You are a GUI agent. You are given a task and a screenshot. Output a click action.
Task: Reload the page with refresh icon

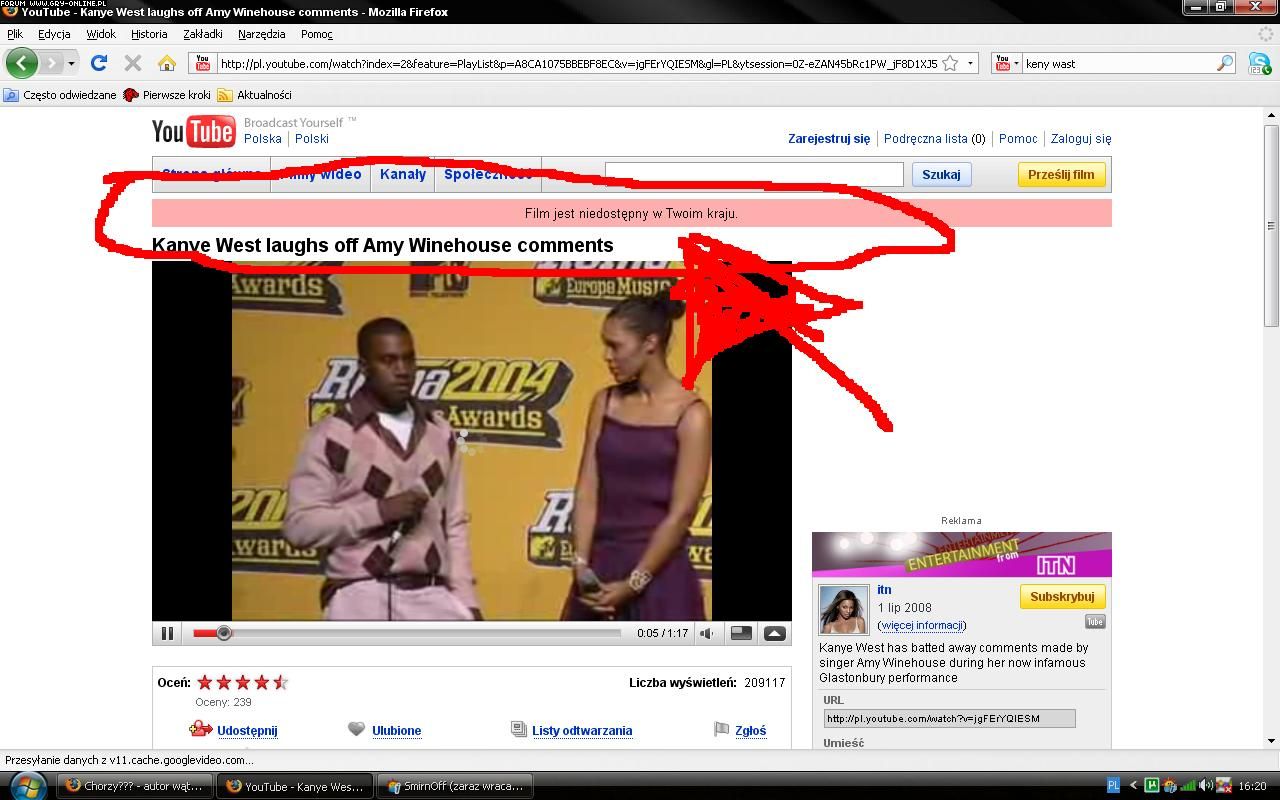point(98,63)
